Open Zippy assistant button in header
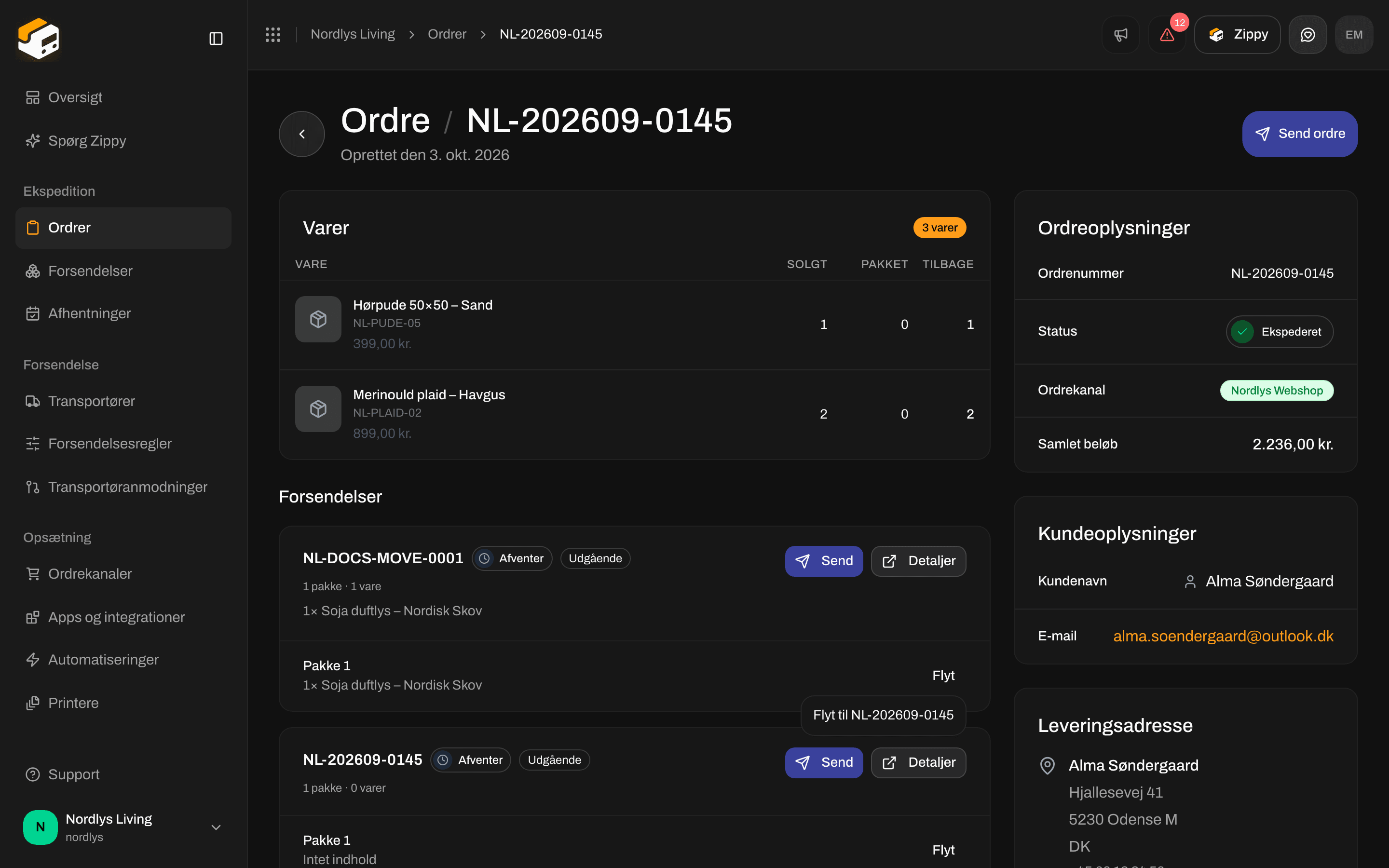The height and width of the screenshot is (868, 1389). pos(1238,34)
